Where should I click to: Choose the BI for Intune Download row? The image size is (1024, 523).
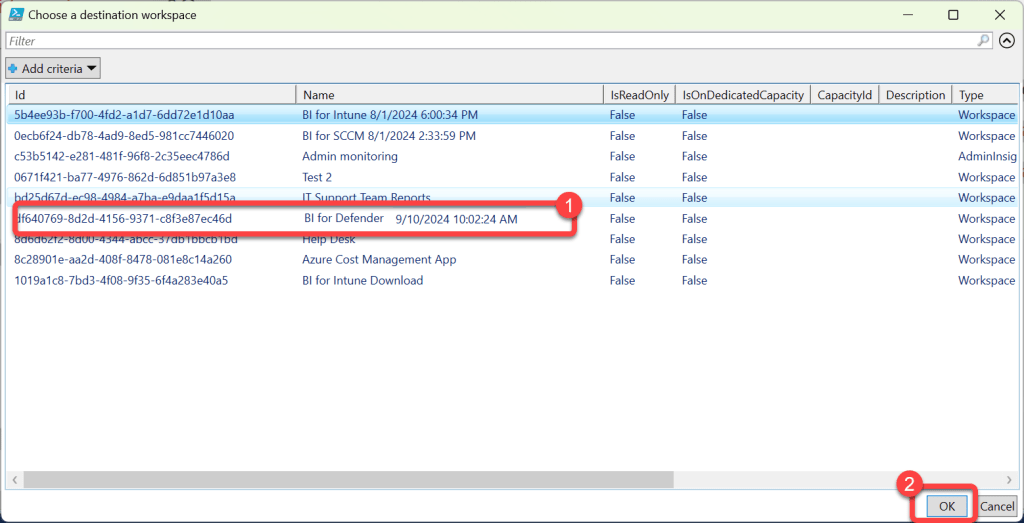click(x=362, y=281)
